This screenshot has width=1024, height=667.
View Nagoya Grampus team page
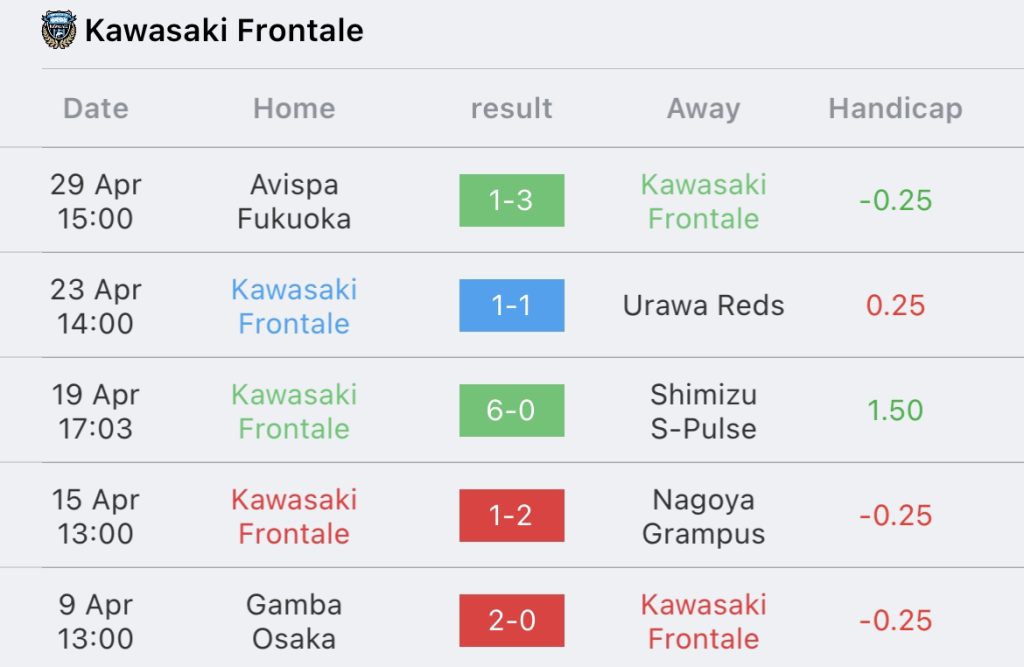[x=703, y=517]
